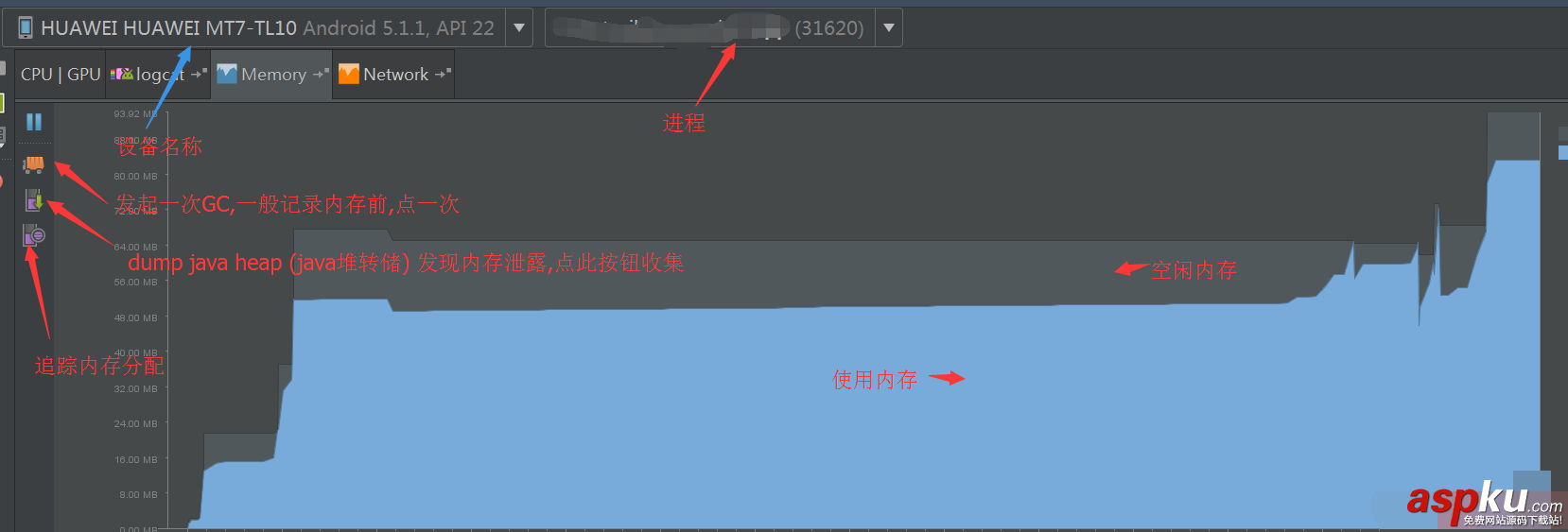
Task: Toggle the pin on the Network tab
Action: (443, 74)
